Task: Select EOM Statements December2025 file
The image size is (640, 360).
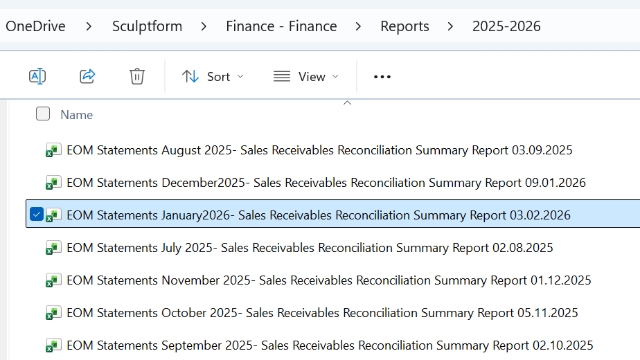Action: [326, 182]
